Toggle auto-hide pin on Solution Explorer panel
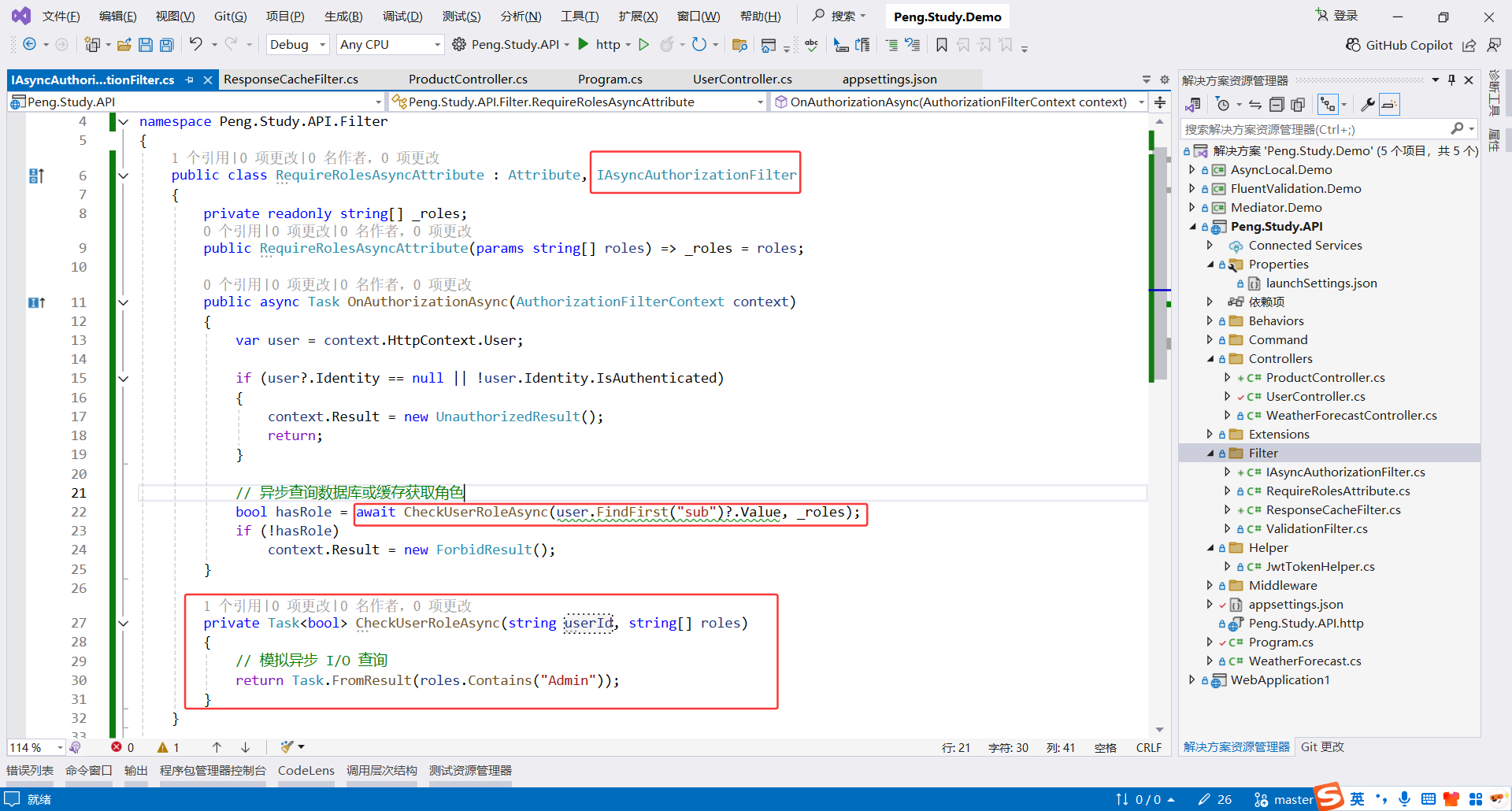Screen dimensions: 1512x811 (x=1451, y=80)
